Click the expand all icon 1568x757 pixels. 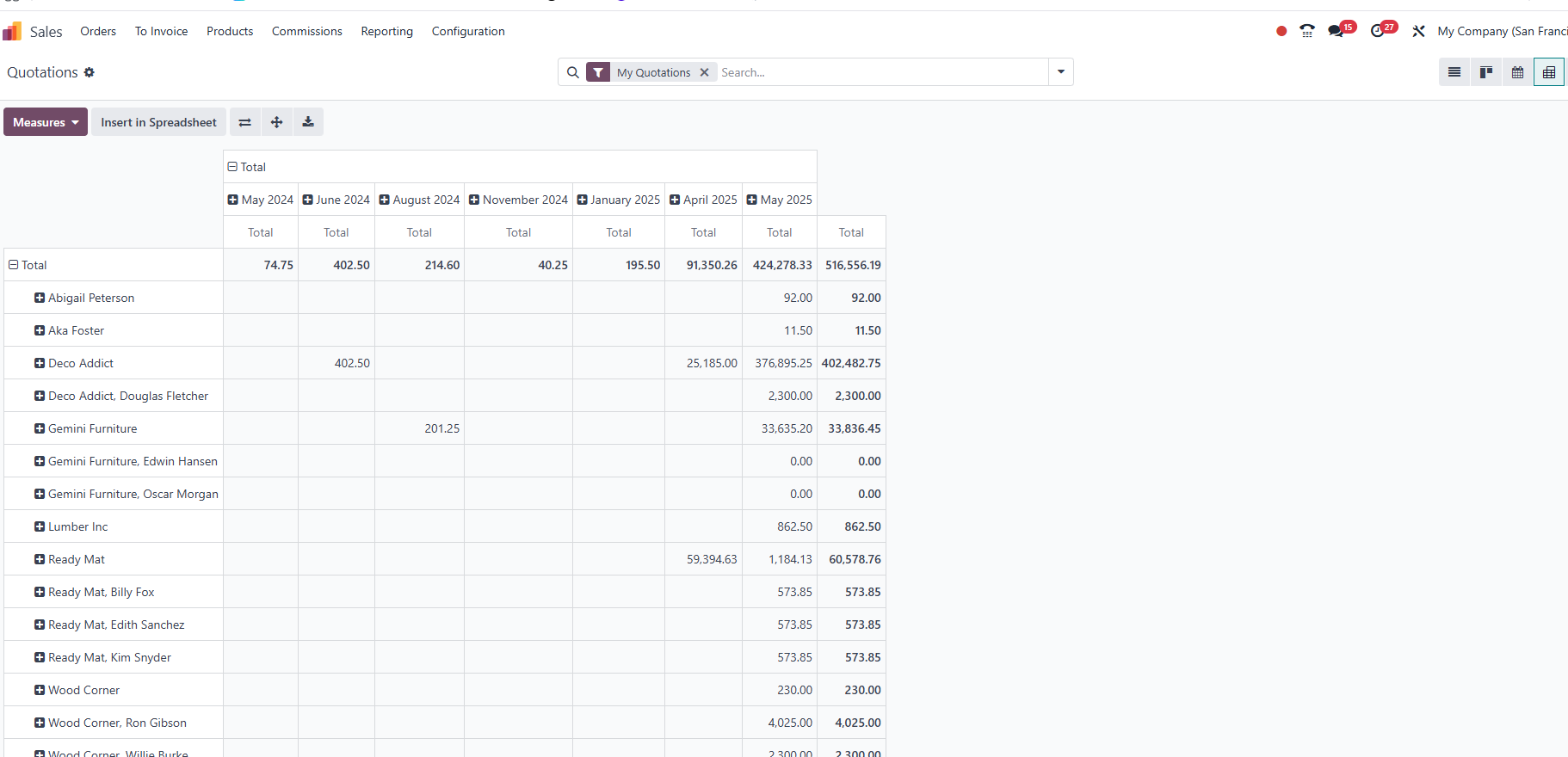(x=276, y=122)
